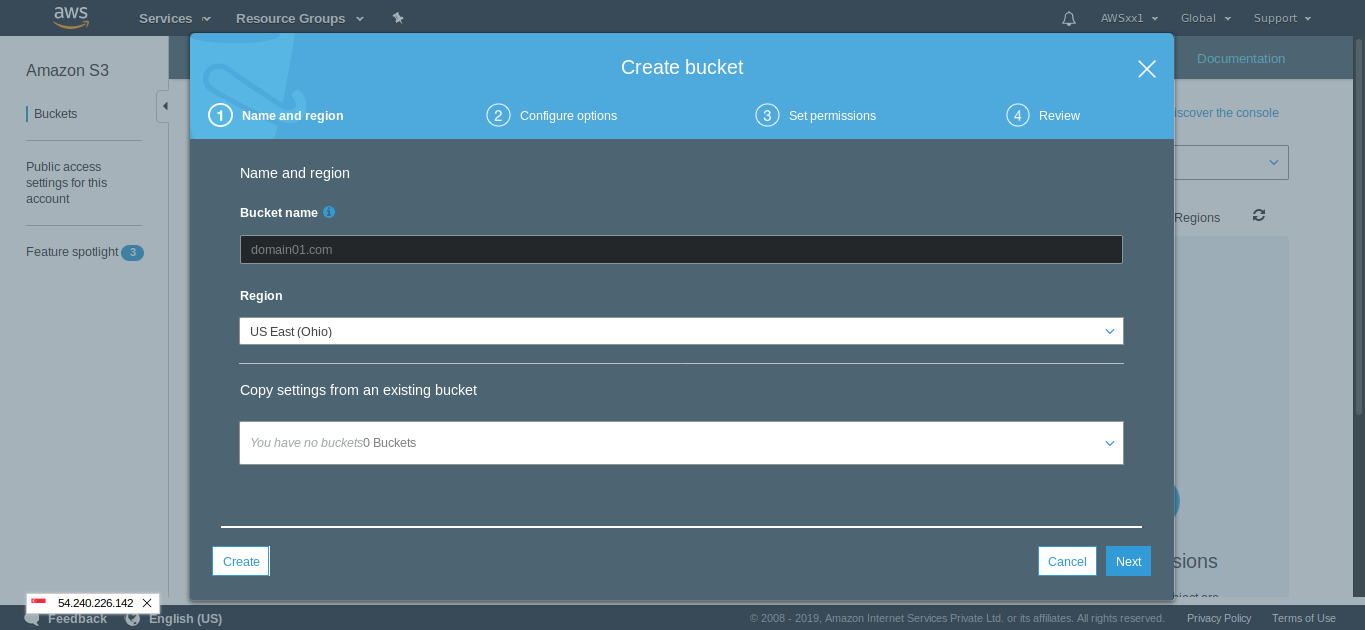The image size is (1365, 630).
Task: Click into the Bucket name field
Action: tap(680, 249)
